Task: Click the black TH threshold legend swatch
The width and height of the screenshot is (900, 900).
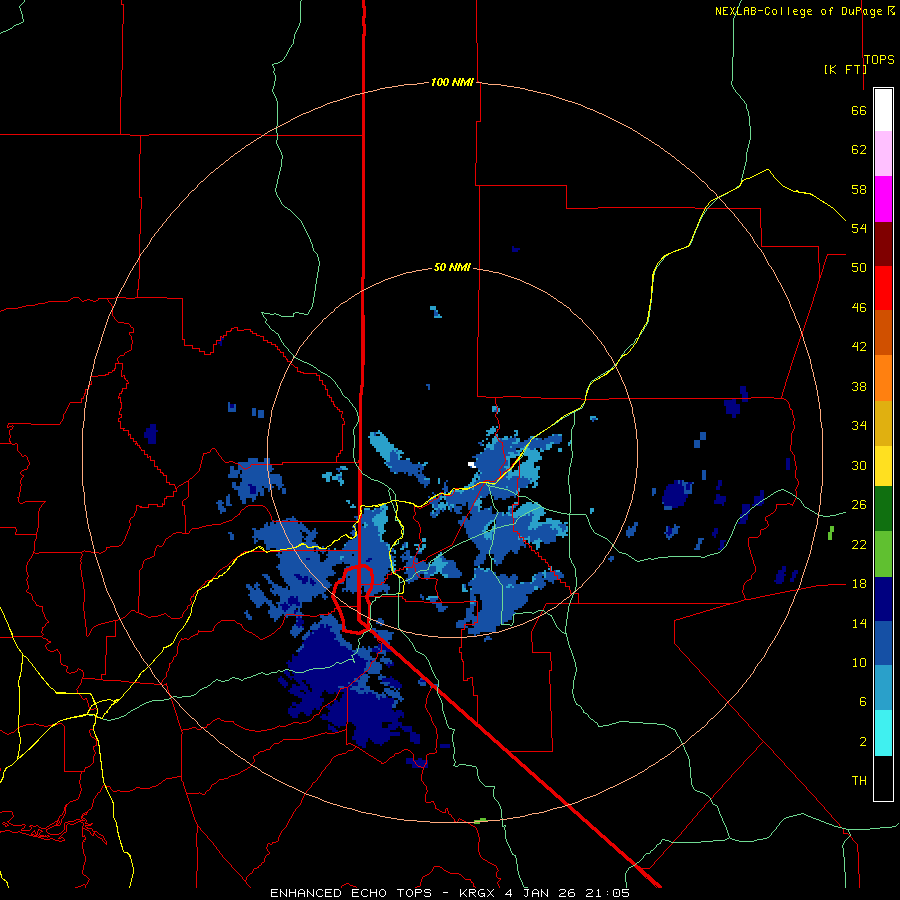Action: tap(883, 778)
